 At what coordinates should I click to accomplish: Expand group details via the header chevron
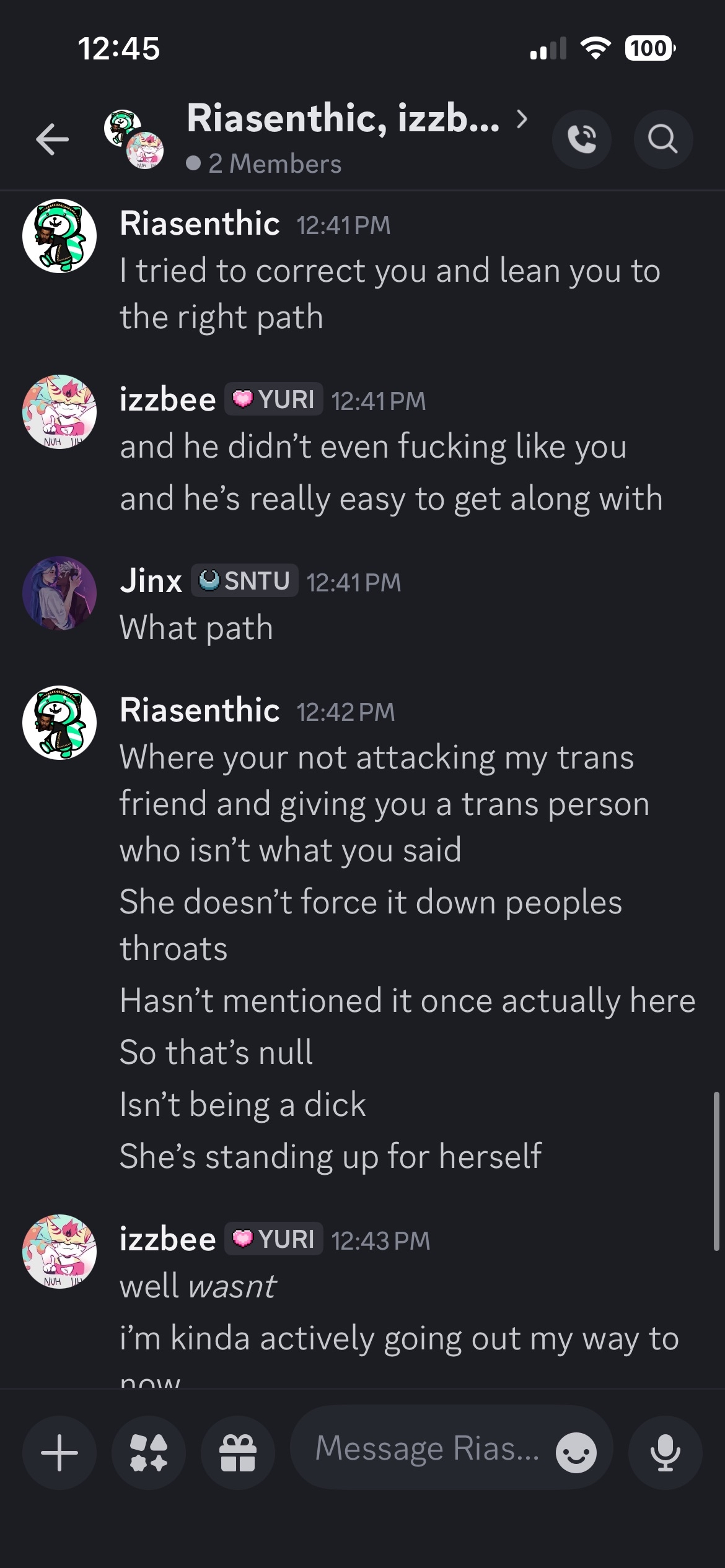tap(522, 118)
